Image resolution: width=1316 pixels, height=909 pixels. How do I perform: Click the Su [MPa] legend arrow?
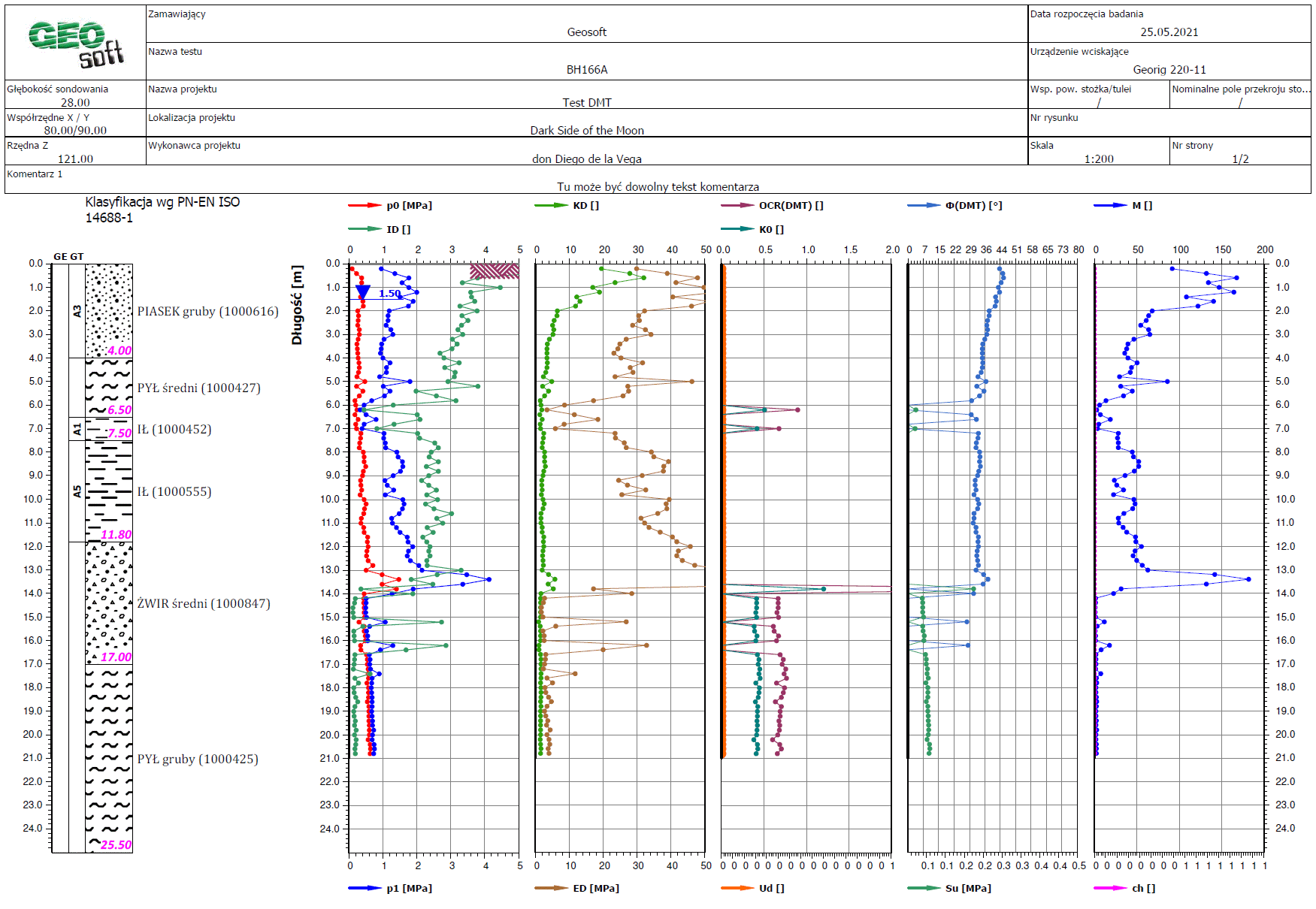click(924, 888)
